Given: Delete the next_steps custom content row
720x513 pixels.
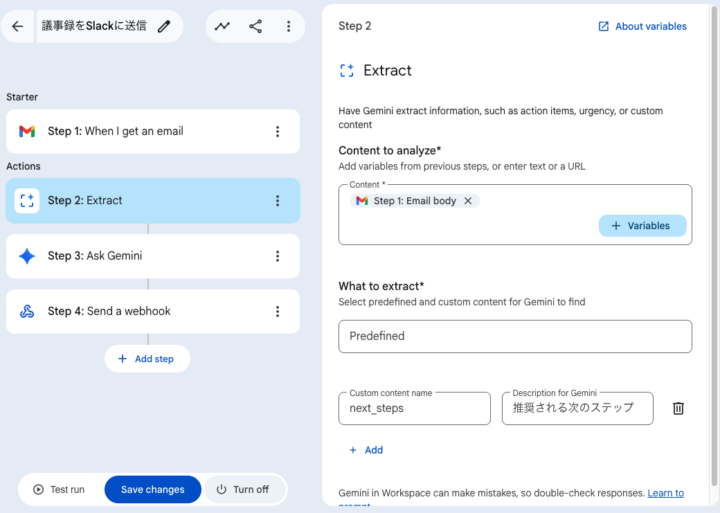Looking at the screenshot, I should click(678, 408).
